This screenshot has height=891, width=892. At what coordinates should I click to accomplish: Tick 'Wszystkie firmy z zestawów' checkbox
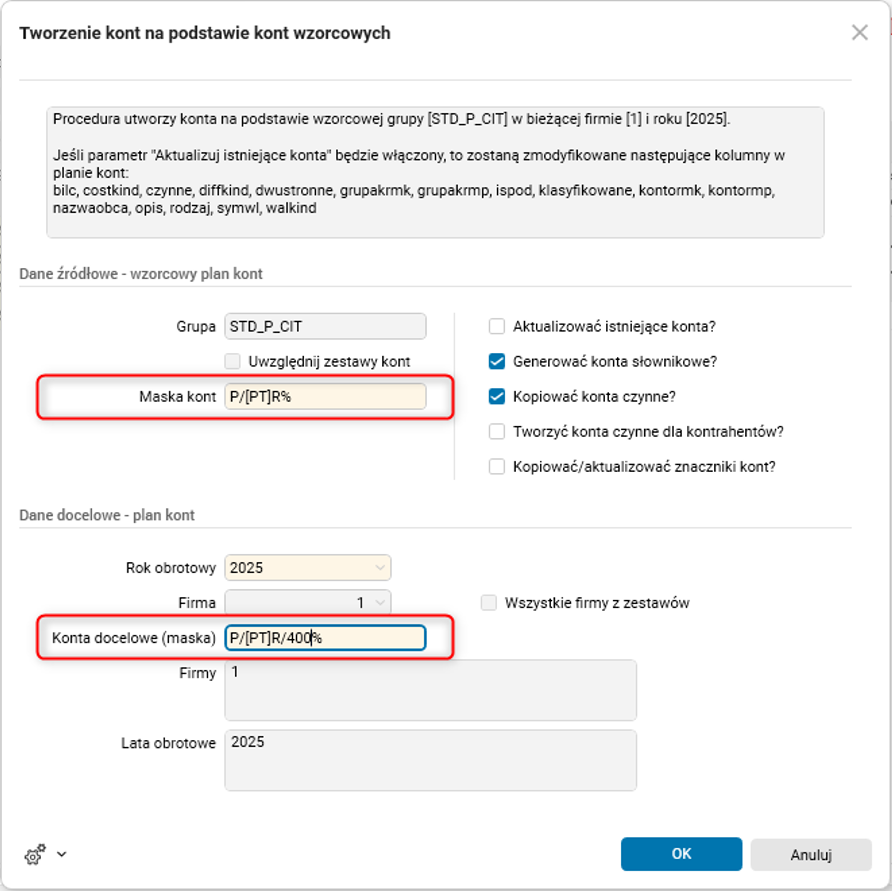pos(489,603)
